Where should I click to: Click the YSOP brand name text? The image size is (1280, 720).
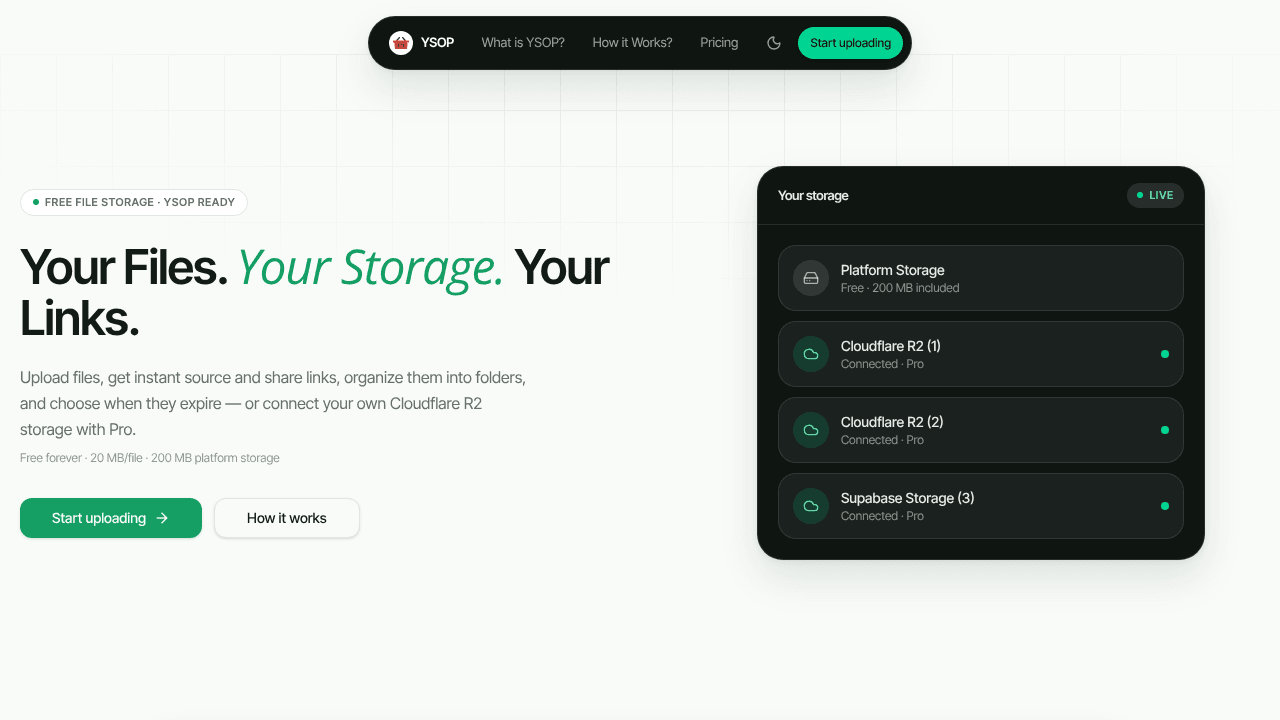[x=437, y=43]
